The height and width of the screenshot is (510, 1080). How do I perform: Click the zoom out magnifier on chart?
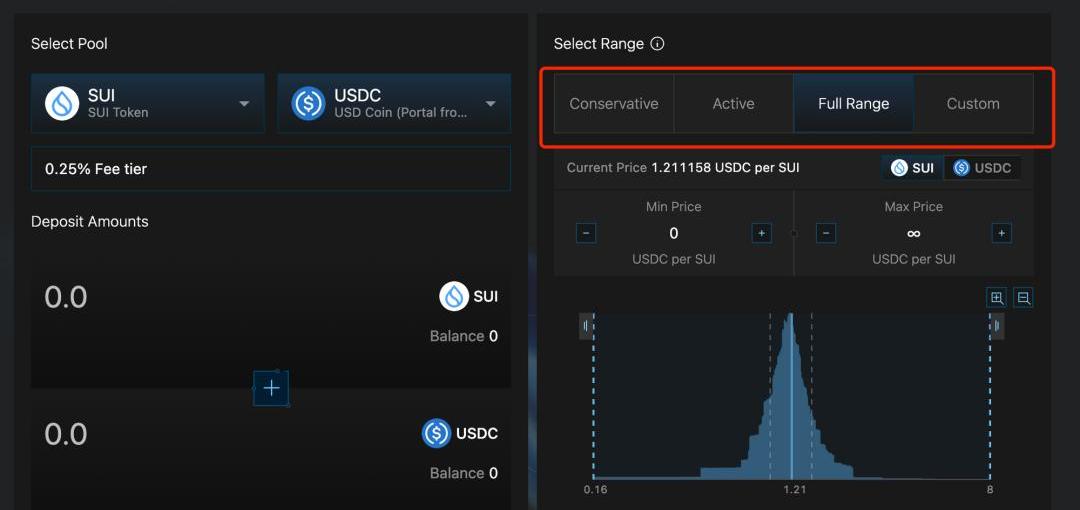[1022, 297]
